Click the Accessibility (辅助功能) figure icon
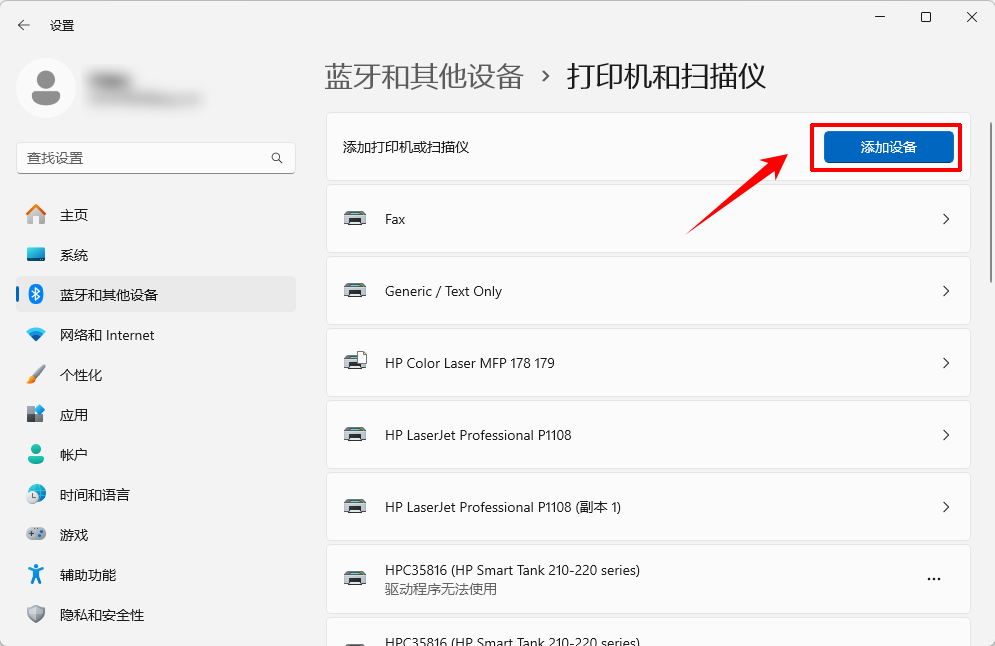The image size is (995, 646). tap(36, 574)
